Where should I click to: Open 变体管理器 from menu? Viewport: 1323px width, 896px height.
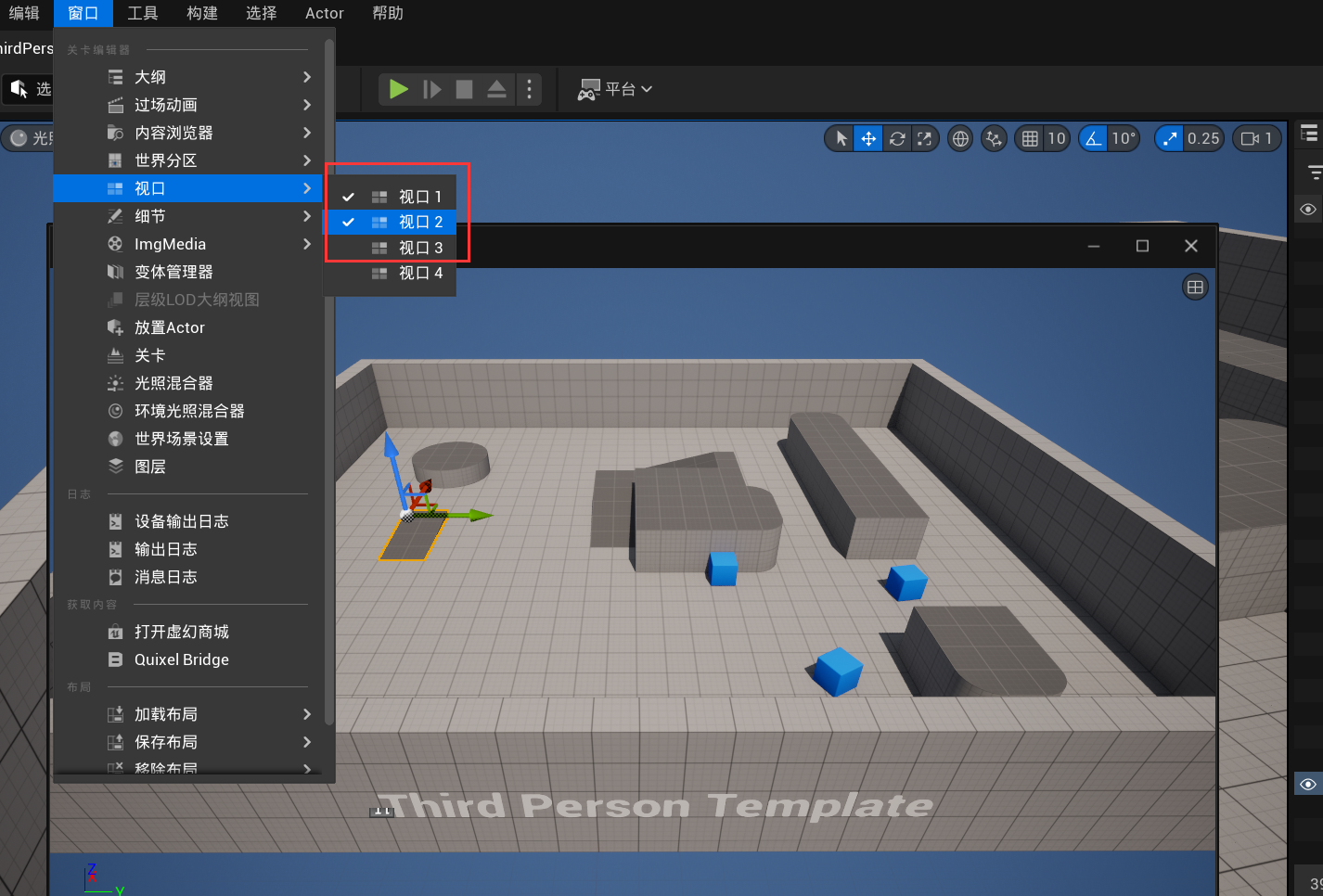tap(188, 272)
